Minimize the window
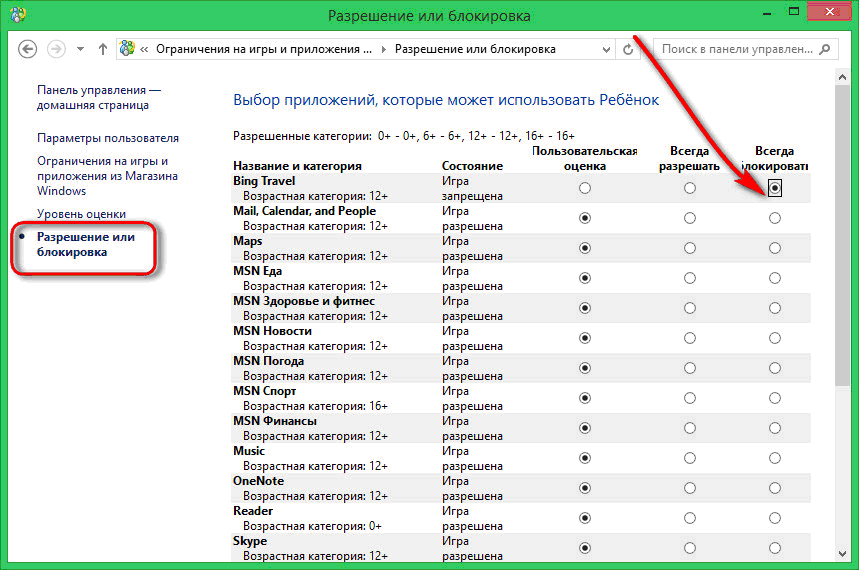 tap(767, 13)
